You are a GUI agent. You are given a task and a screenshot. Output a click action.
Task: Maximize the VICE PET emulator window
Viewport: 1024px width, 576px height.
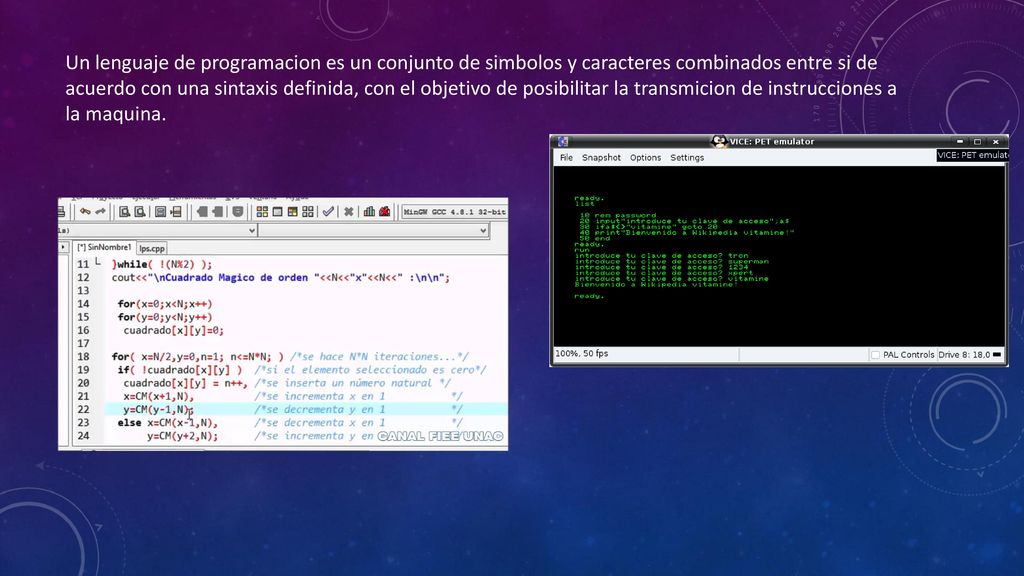(x=978, y=141)
